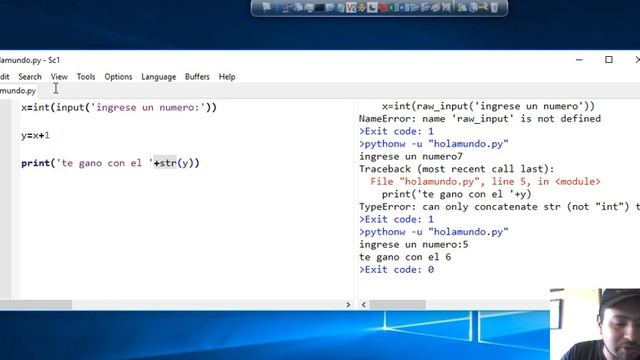
Task: Click the x=int(raw_input('ingrese un numero')) output line
Action: click(488, 106)
